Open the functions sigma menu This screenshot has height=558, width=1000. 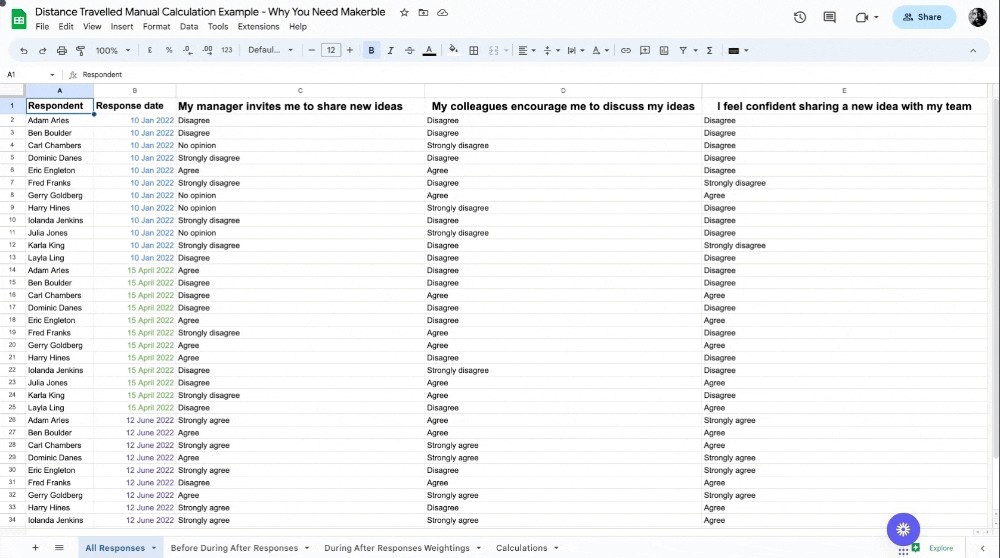pyautogui.click(x=709, y=50)
